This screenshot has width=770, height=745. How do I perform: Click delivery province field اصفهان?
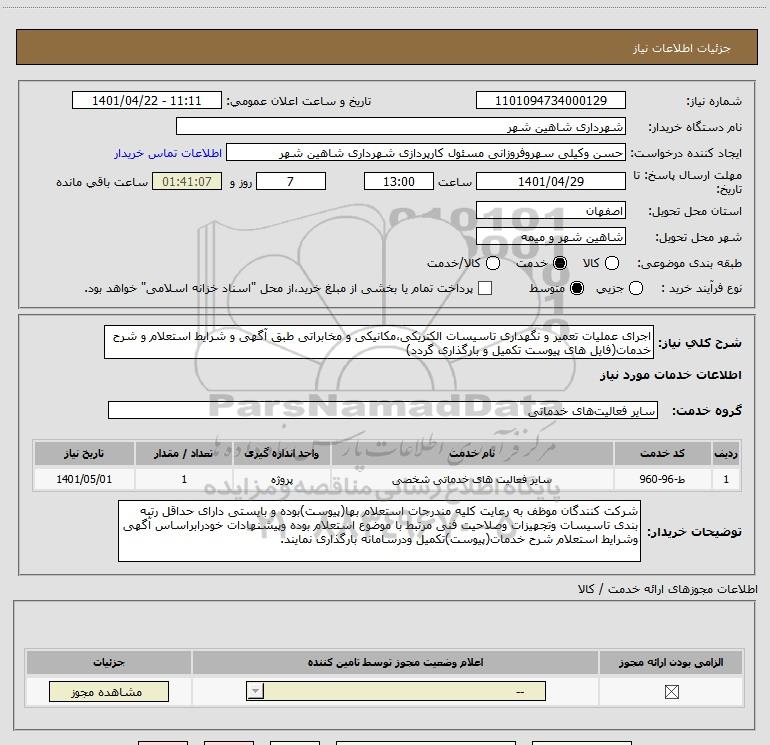(550, 211)
